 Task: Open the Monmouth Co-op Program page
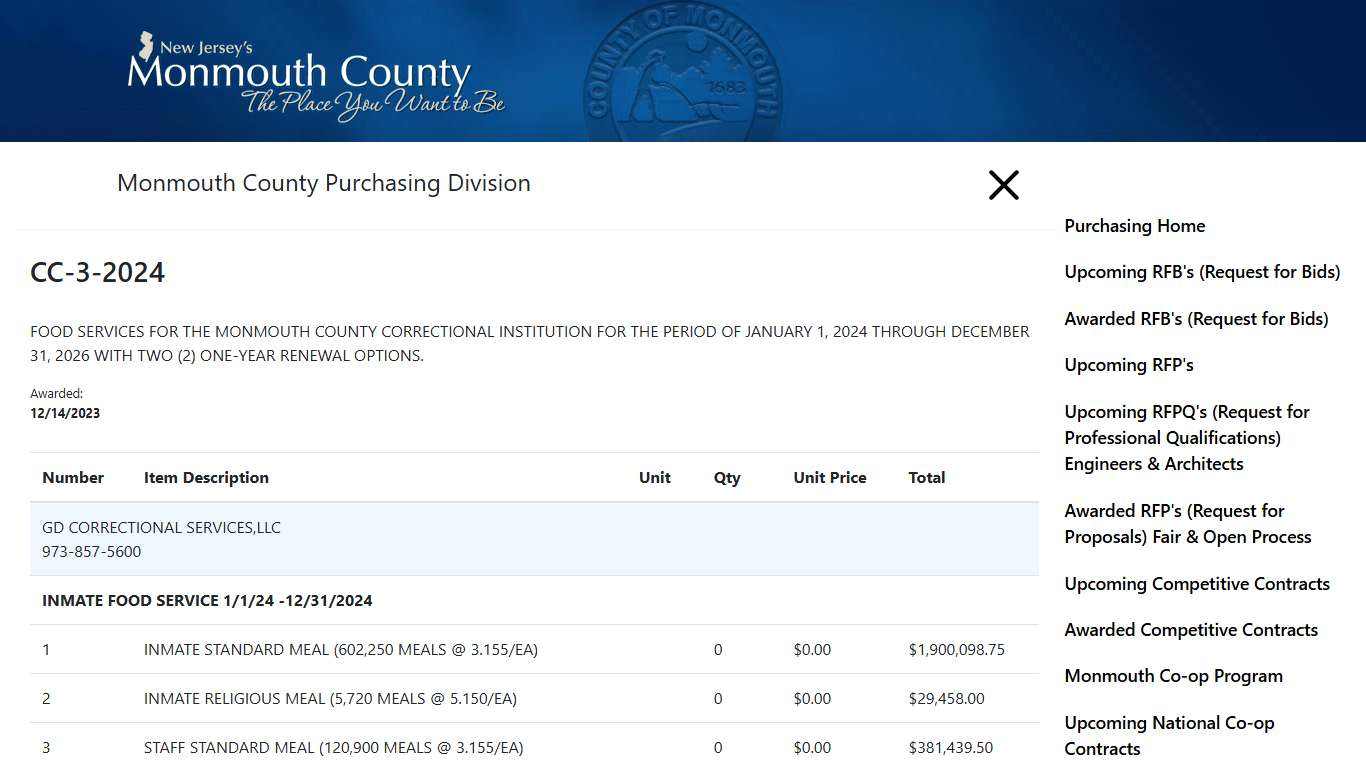[1174, 675]
